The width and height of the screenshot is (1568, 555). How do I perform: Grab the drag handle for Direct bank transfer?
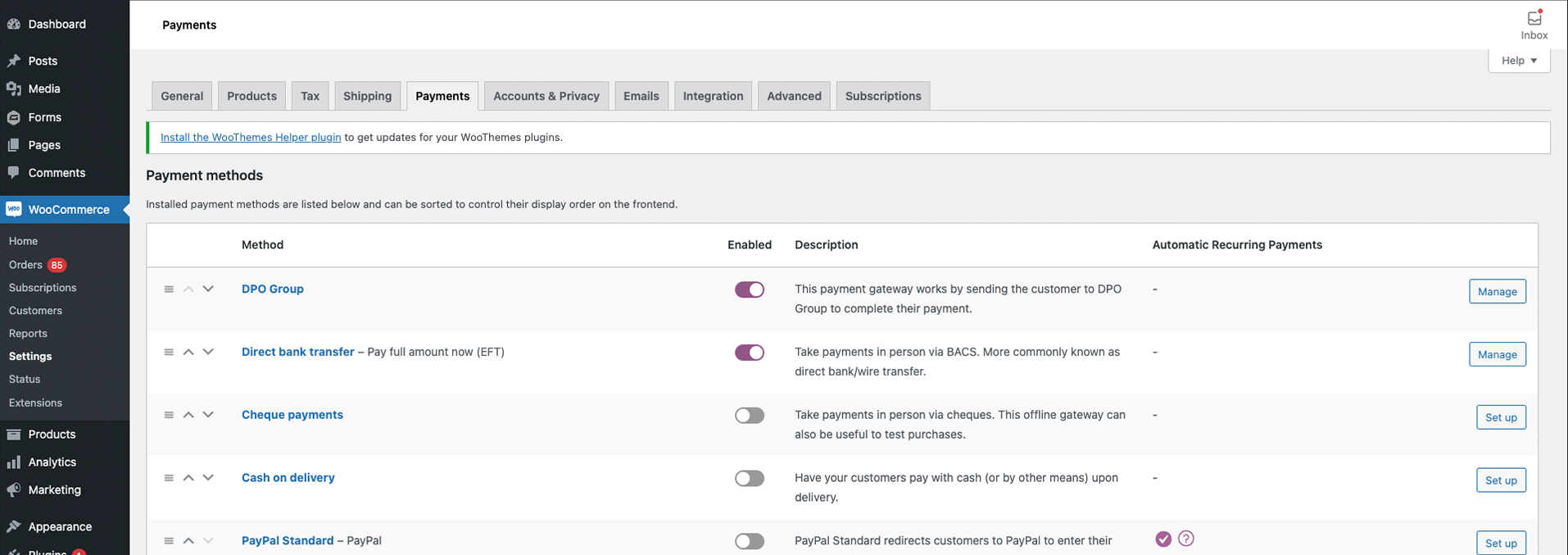169,353
